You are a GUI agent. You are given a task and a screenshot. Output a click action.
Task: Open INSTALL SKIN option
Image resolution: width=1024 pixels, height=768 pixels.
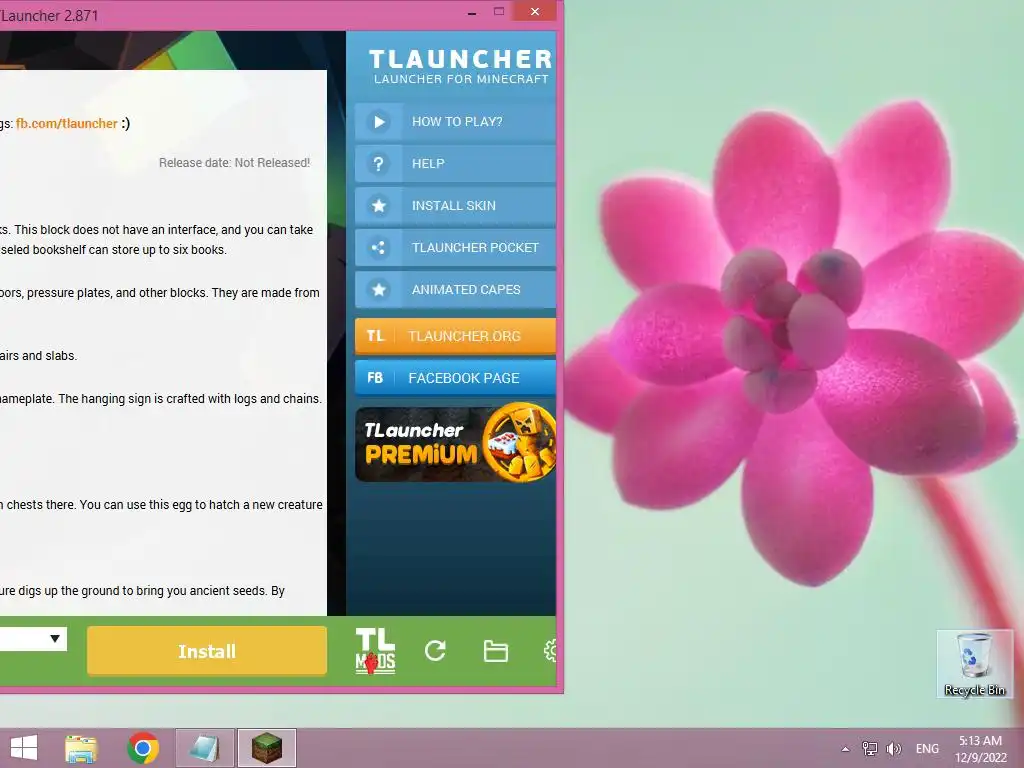pyautogui.click(x=455, y=206)
